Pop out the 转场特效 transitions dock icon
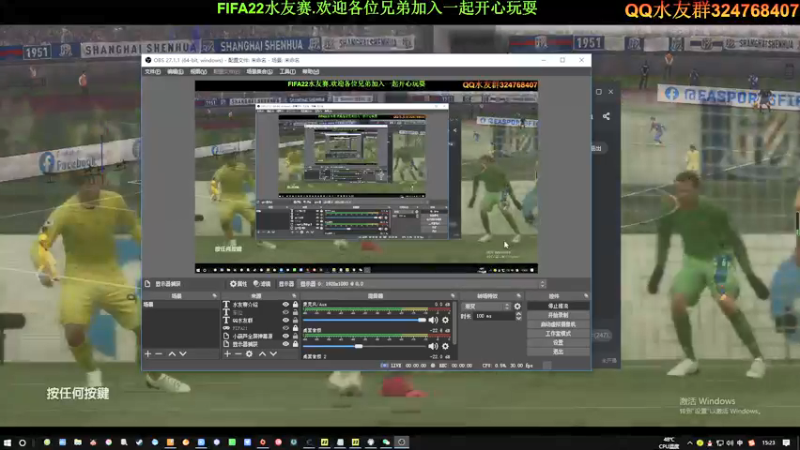 [x=518, y=296]
